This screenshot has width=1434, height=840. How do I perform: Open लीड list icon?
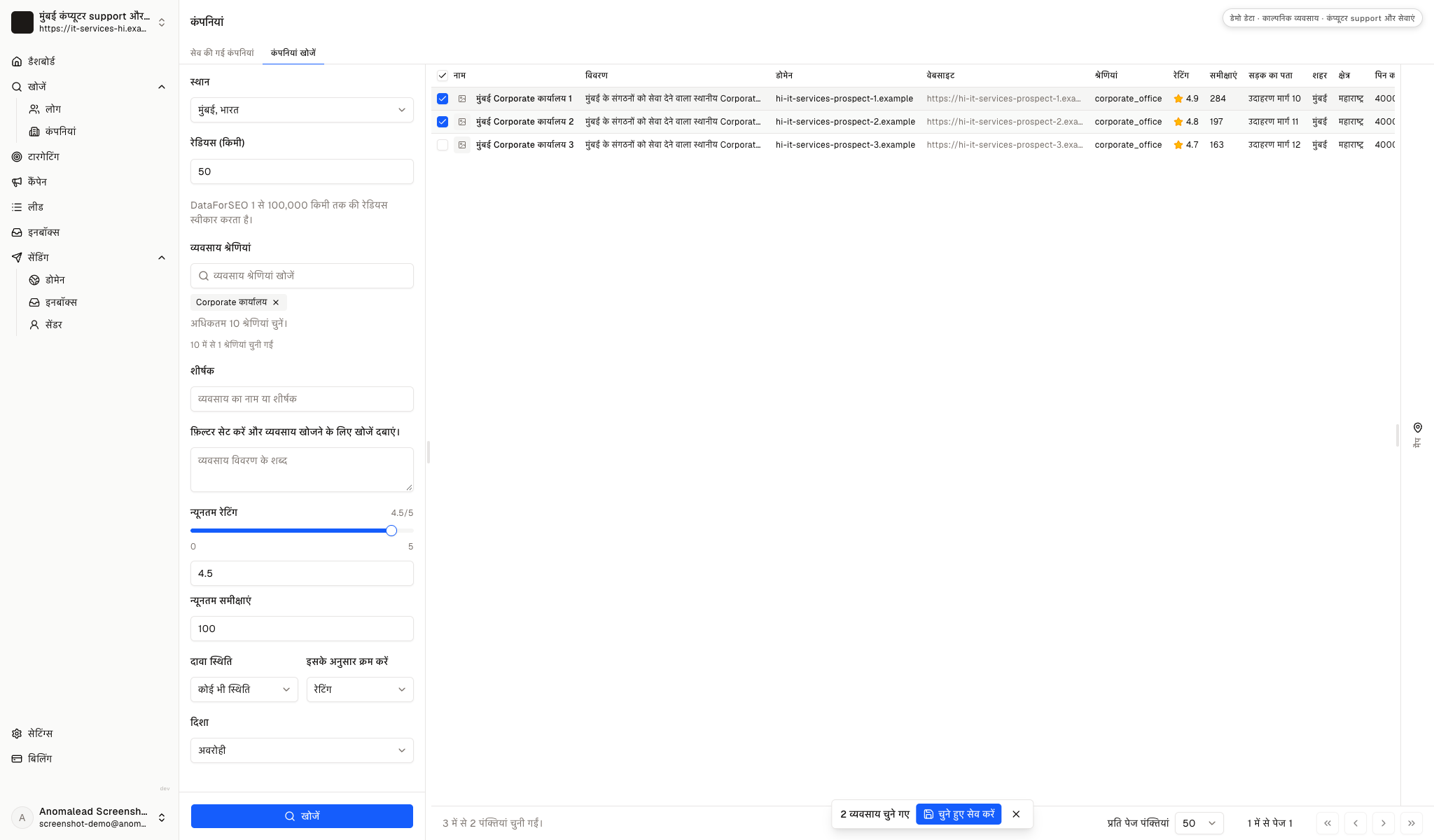click(x=17, y=207)
